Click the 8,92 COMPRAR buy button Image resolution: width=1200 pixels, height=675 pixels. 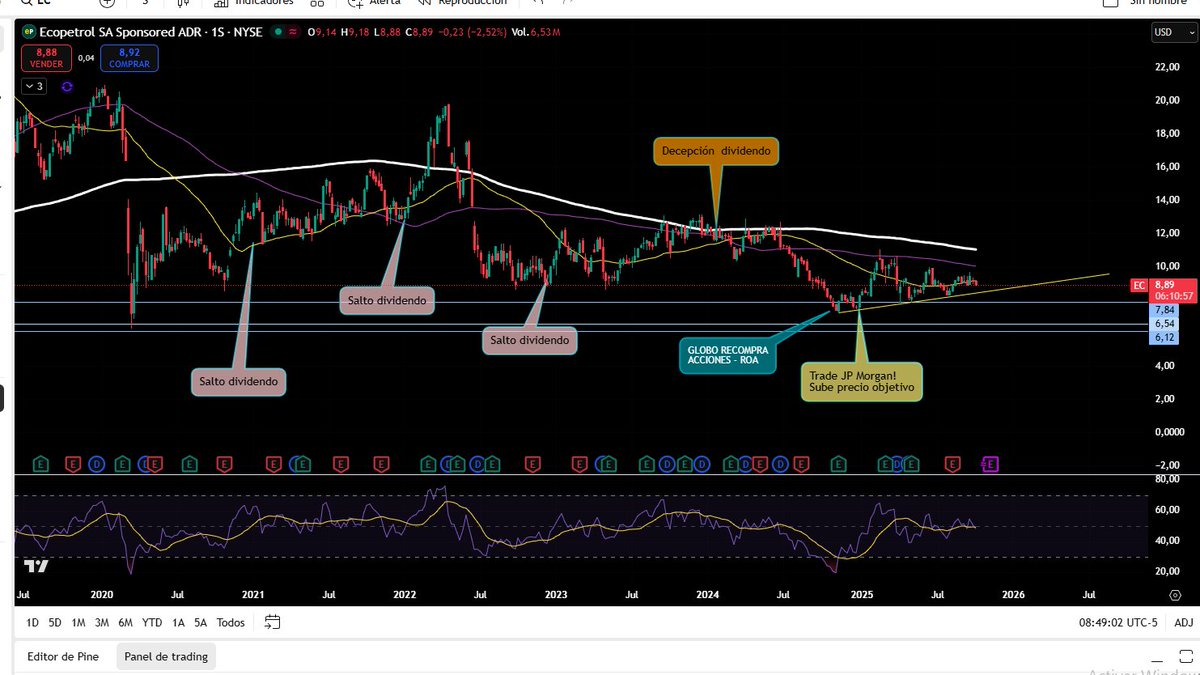[129, 58]
